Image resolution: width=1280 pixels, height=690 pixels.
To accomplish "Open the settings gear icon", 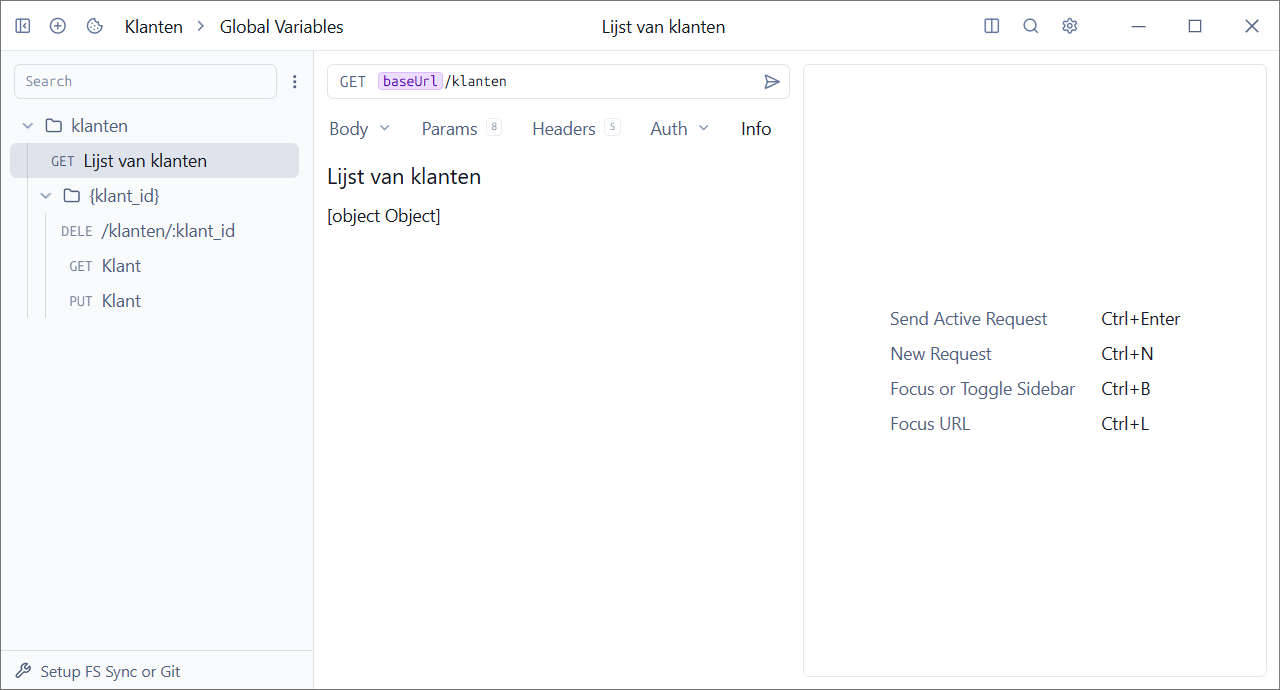I will pyautogui.click(x=1070, y=26).
